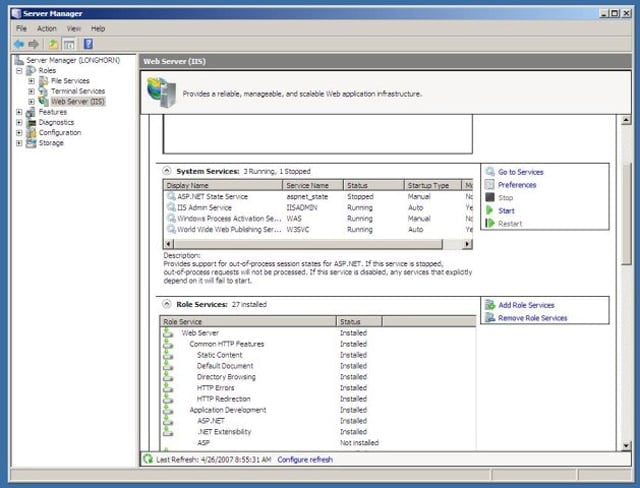Screen dimensions: 640x488
Task: Click the Configure refresh link
Action: pyautogui.click(x=305, y=460)
